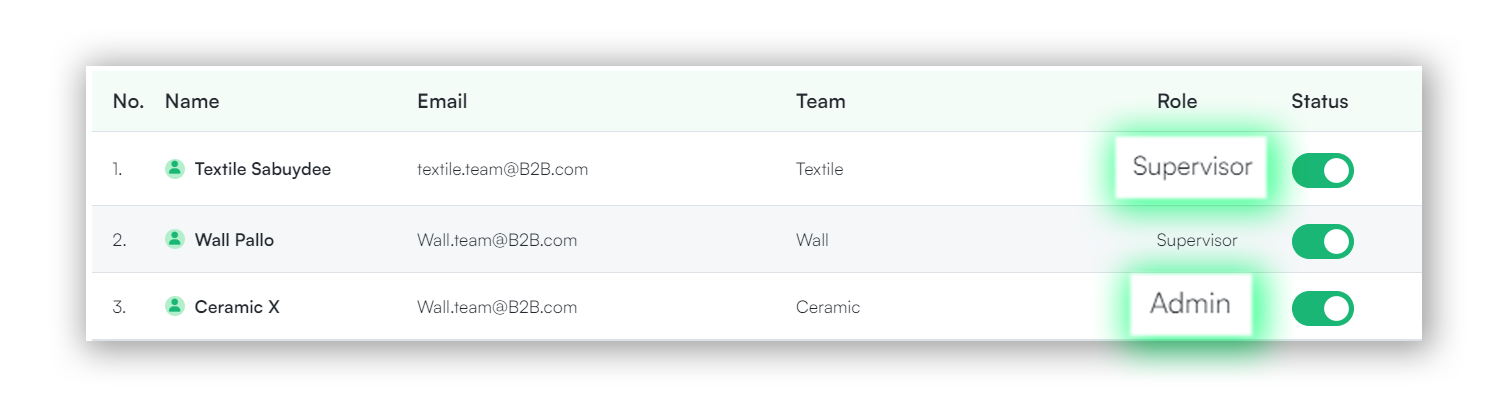This screenshot has width=1508, height=406.
Task: Disable the status toggle for Textile Sabuydee
Action: tap(1322, 170)
